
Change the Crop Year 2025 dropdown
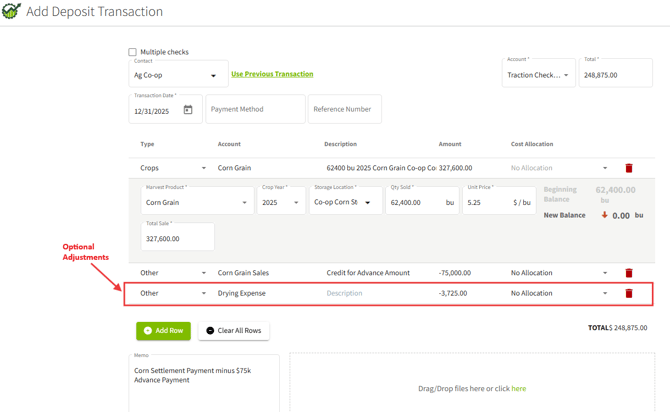[296, 203]
